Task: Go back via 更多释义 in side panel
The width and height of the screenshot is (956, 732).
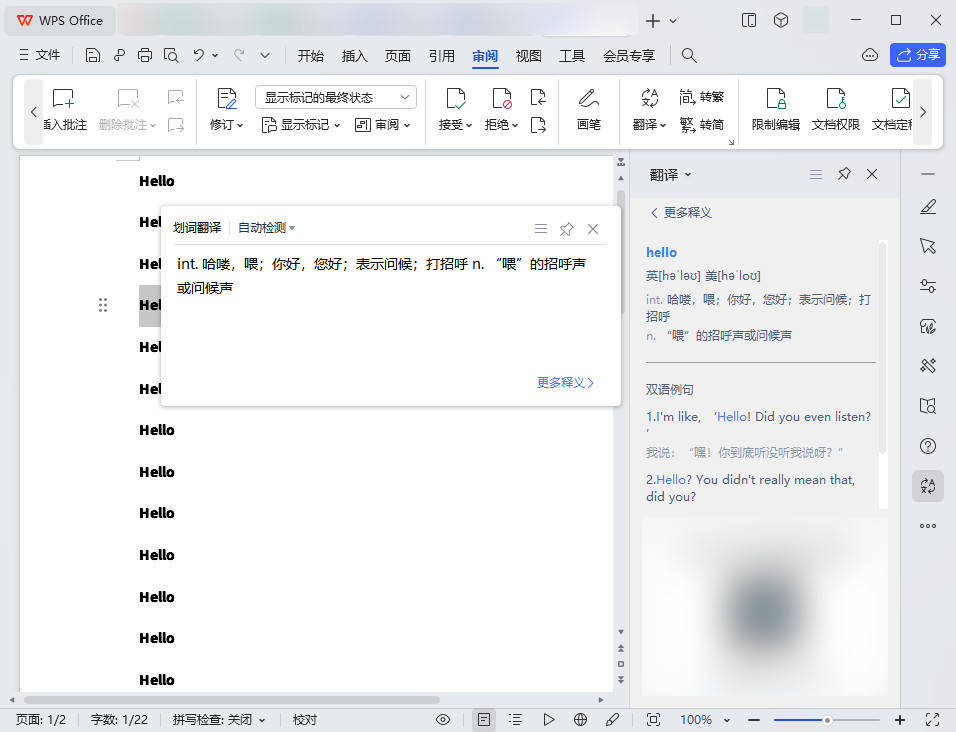Action: [681, 213]
